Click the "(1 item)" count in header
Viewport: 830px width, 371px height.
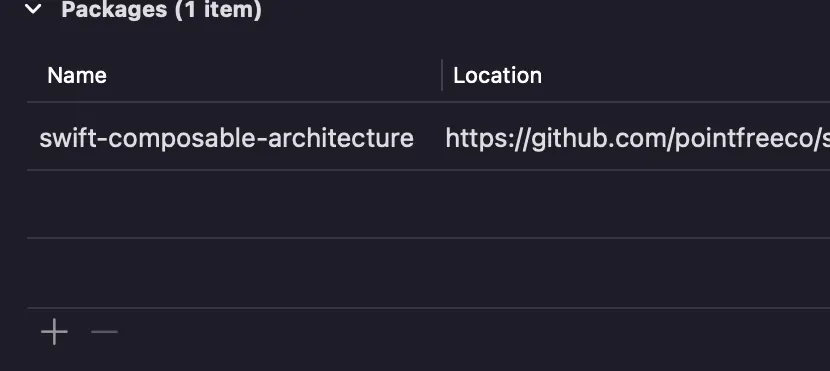(218, 10)
